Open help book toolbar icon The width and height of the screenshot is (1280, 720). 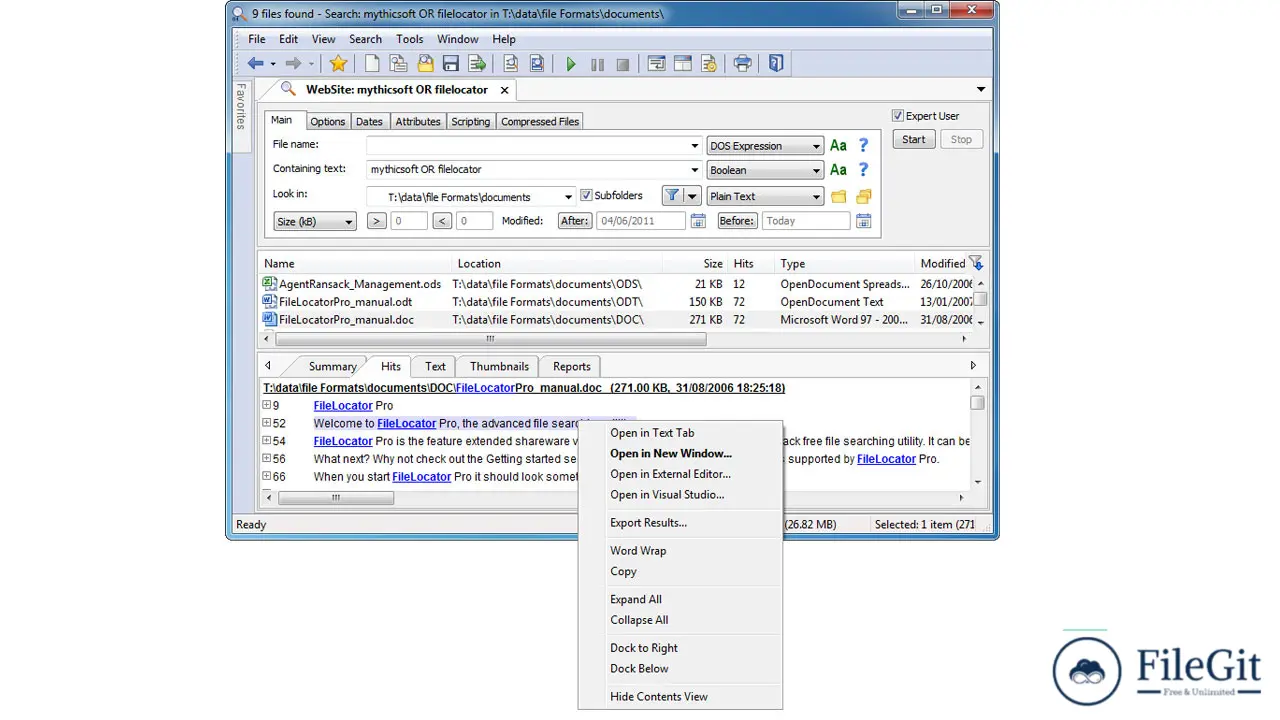[776, 64]
